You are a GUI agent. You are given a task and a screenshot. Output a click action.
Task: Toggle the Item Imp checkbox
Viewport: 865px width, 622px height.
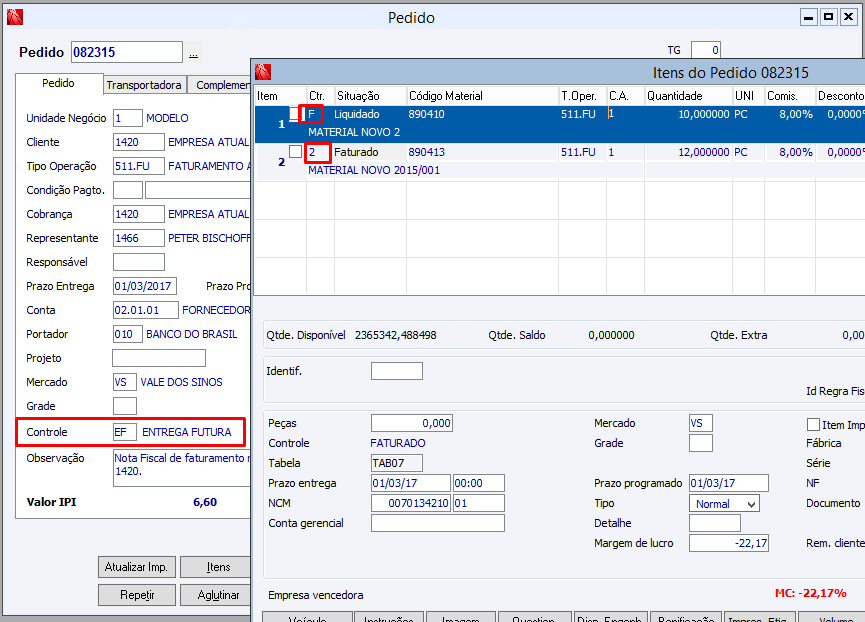(813, 425)
